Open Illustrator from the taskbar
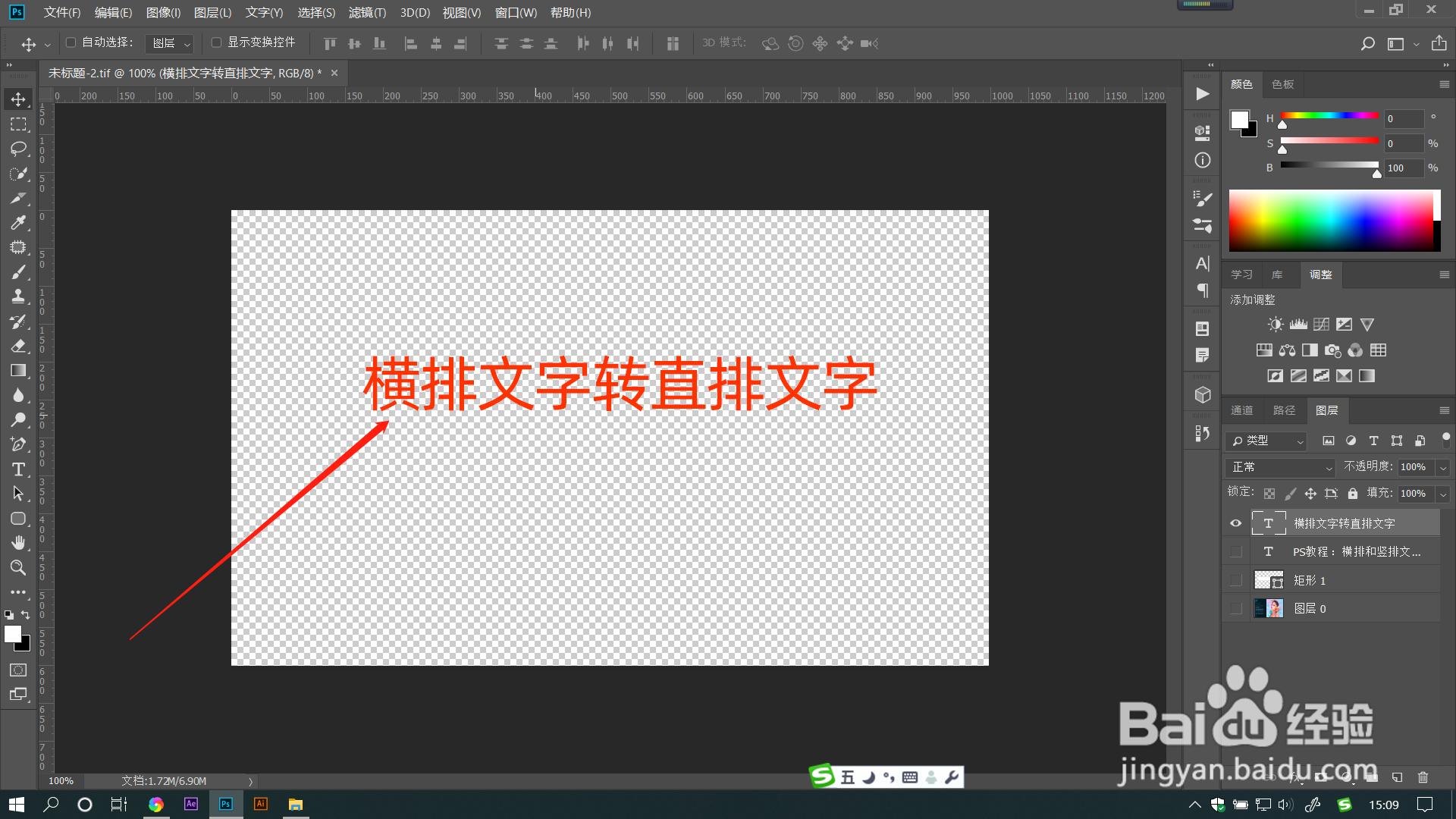Viewport: 1456px width, 819px height. click(x=260, y=804)
